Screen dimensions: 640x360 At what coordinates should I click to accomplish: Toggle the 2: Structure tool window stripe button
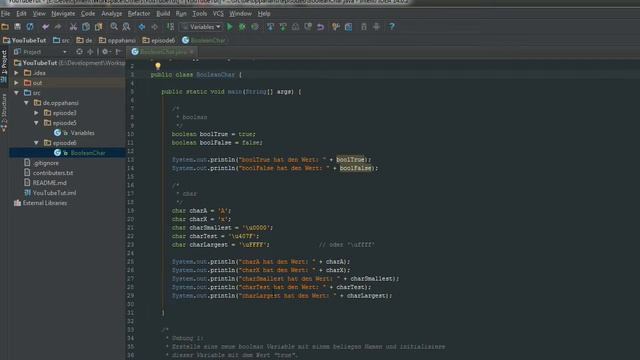click(4, 113)
